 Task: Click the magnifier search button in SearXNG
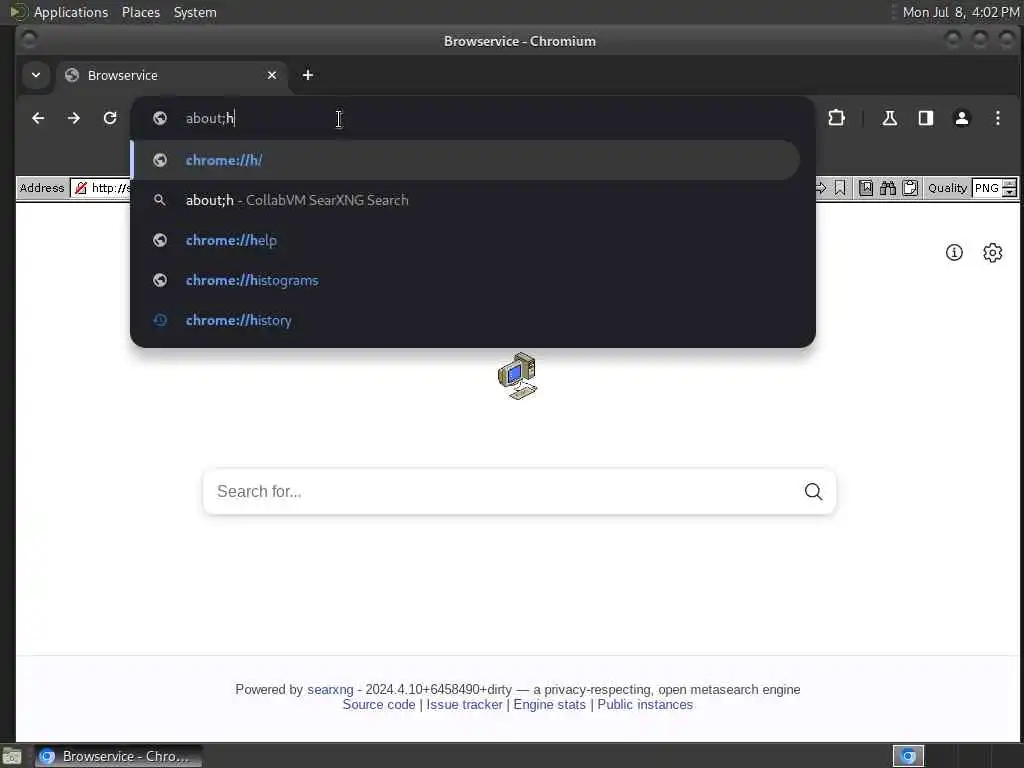(813, 491)
